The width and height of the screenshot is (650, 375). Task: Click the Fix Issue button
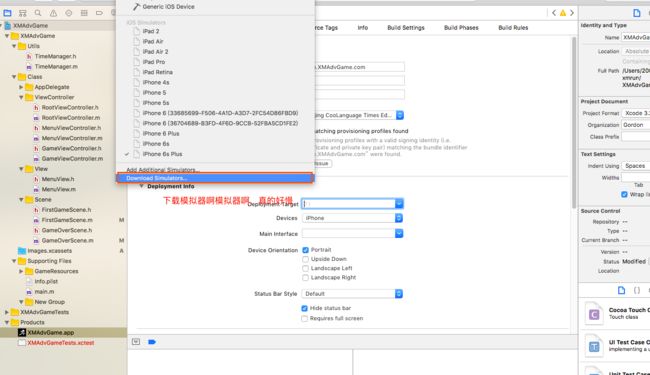(324, 164)
